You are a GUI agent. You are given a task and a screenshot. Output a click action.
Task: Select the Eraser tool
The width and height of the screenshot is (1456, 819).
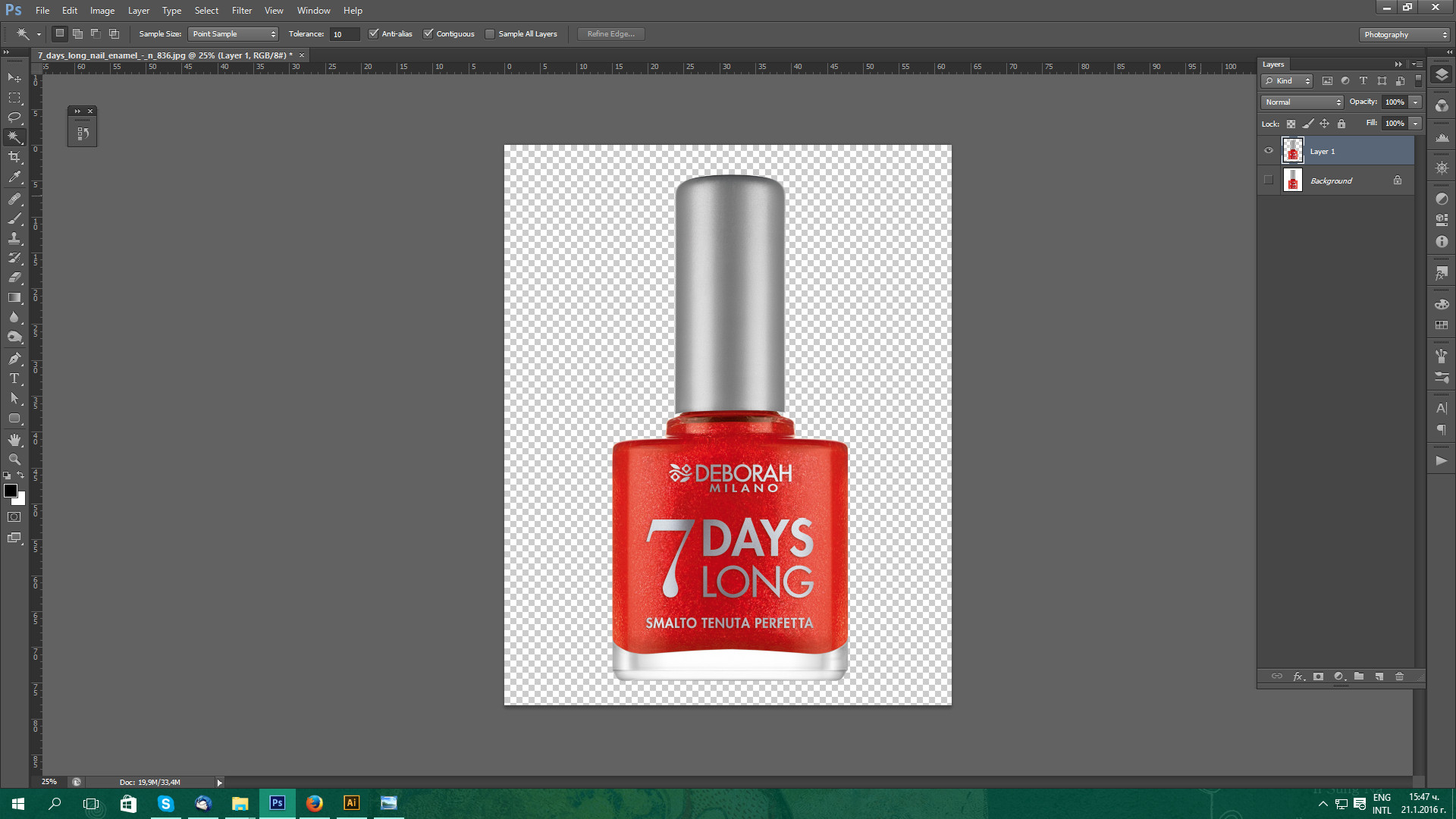coord(14,278)
